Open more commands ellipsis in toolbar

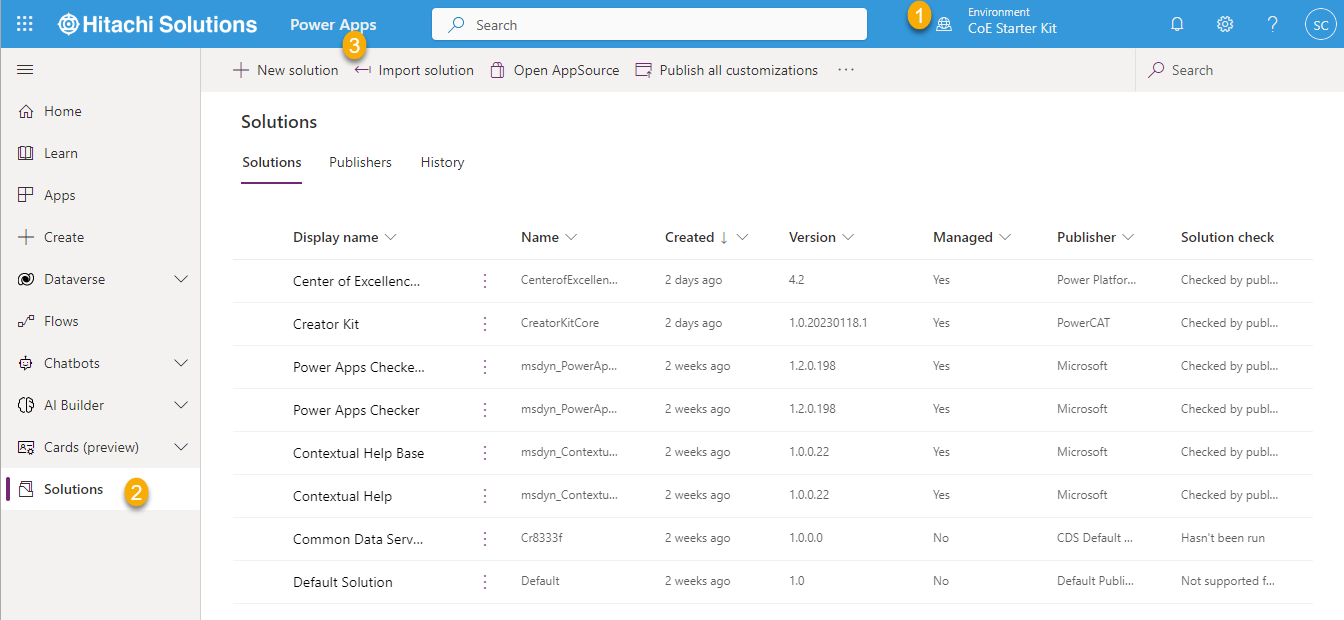(x=846, y=70)
